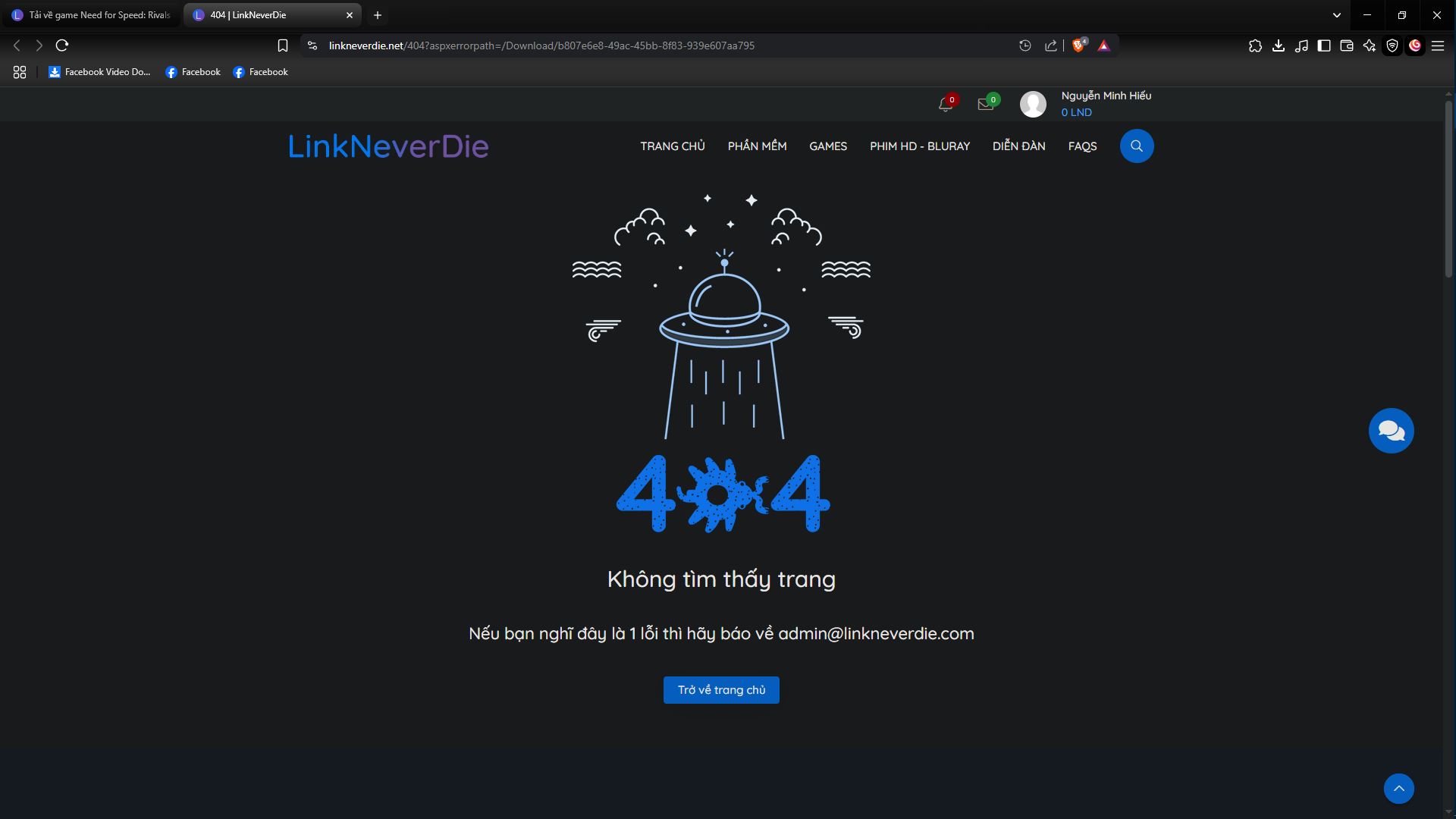
Task: Click the Brave Shields lion icon
Action: pos(1078,45)
